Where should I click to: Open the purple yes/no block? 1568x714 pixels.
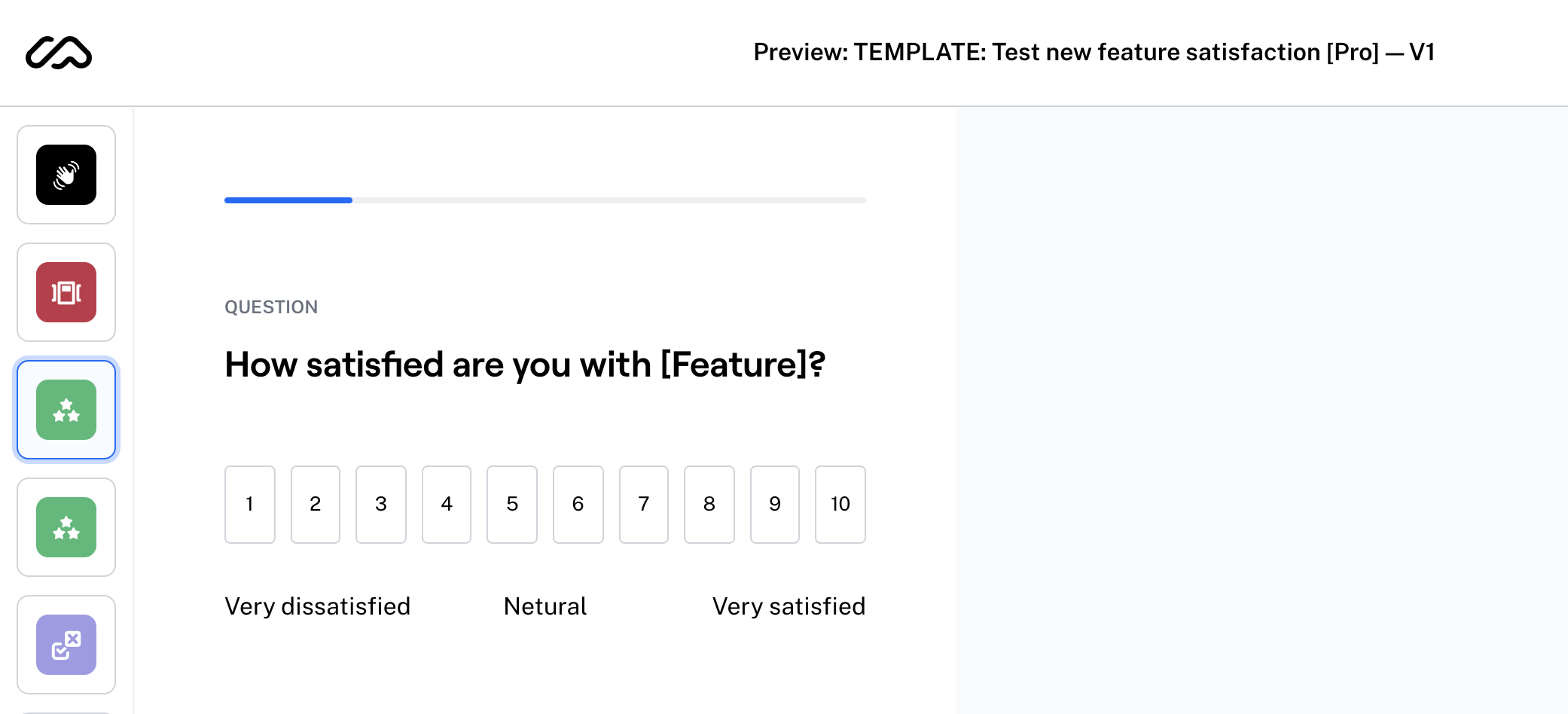(x=66, y=645)
